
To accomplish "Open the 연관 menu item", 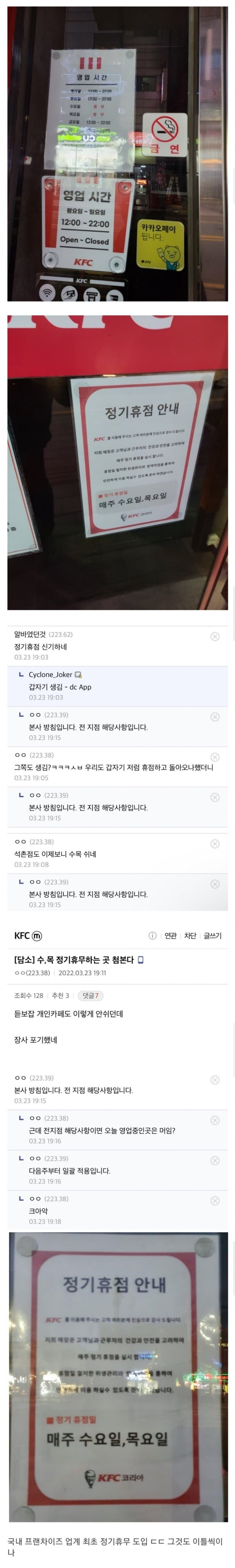I will [x=171, y=935].
